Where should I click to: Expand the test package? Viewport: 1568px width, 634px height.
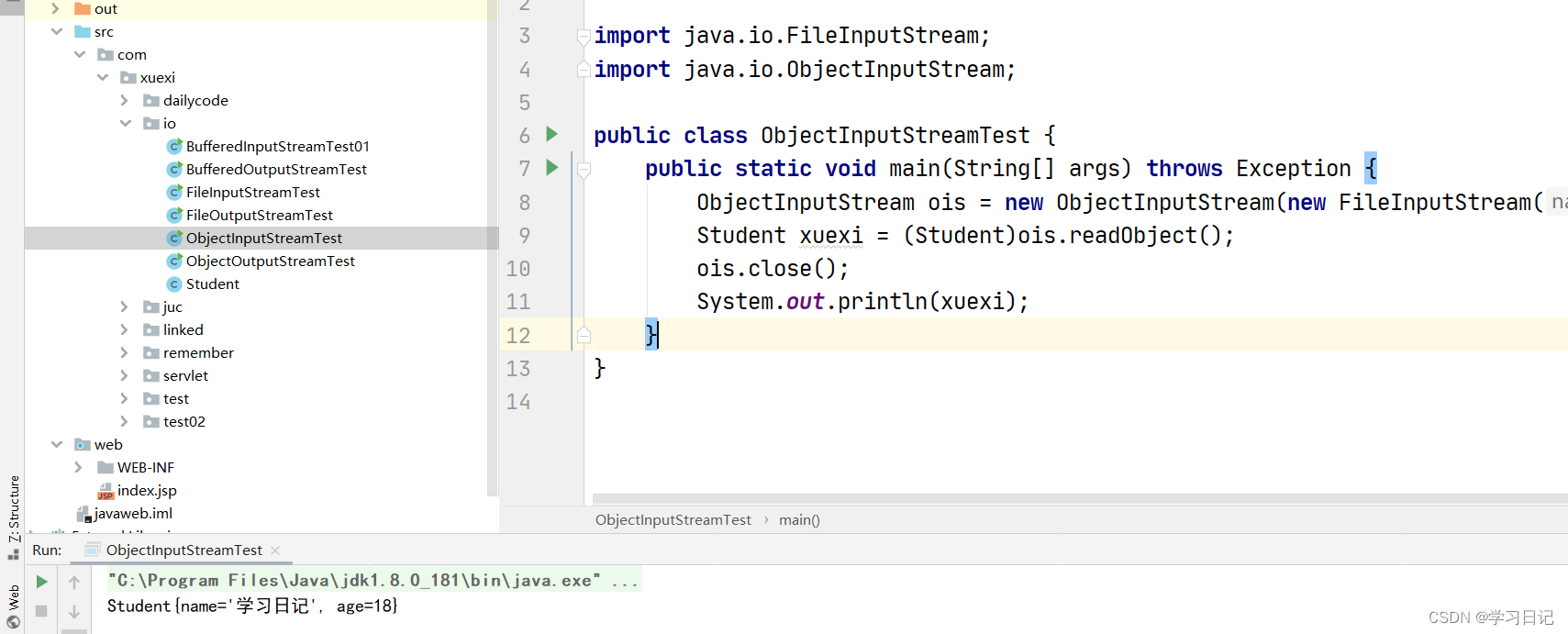tap(125, 398)
